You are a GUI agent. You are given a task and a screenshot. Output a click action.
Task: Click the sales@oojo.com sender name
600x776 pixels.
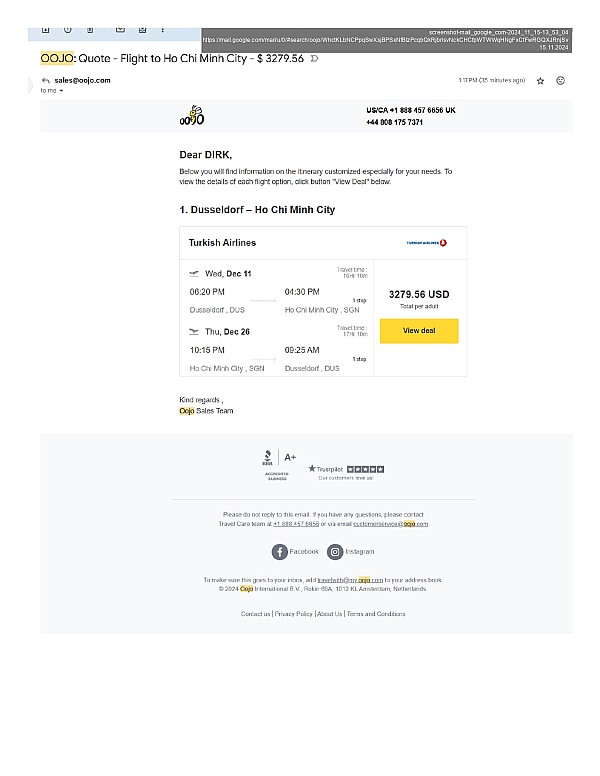click(82, 80)
